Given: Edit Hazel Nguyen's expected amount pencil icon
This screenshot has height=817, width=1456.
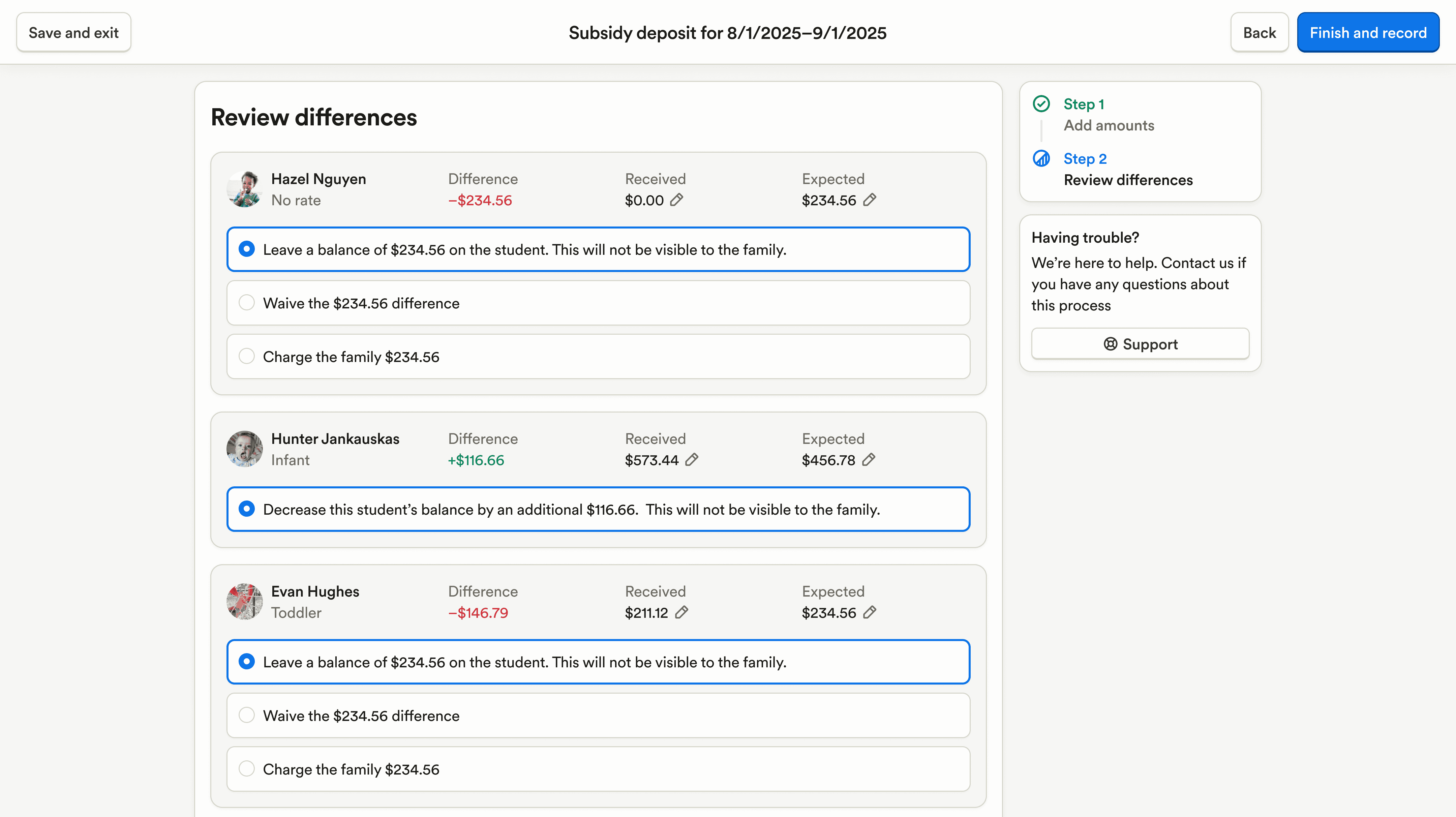Looking at the screenshot, I should pos(869,200).
